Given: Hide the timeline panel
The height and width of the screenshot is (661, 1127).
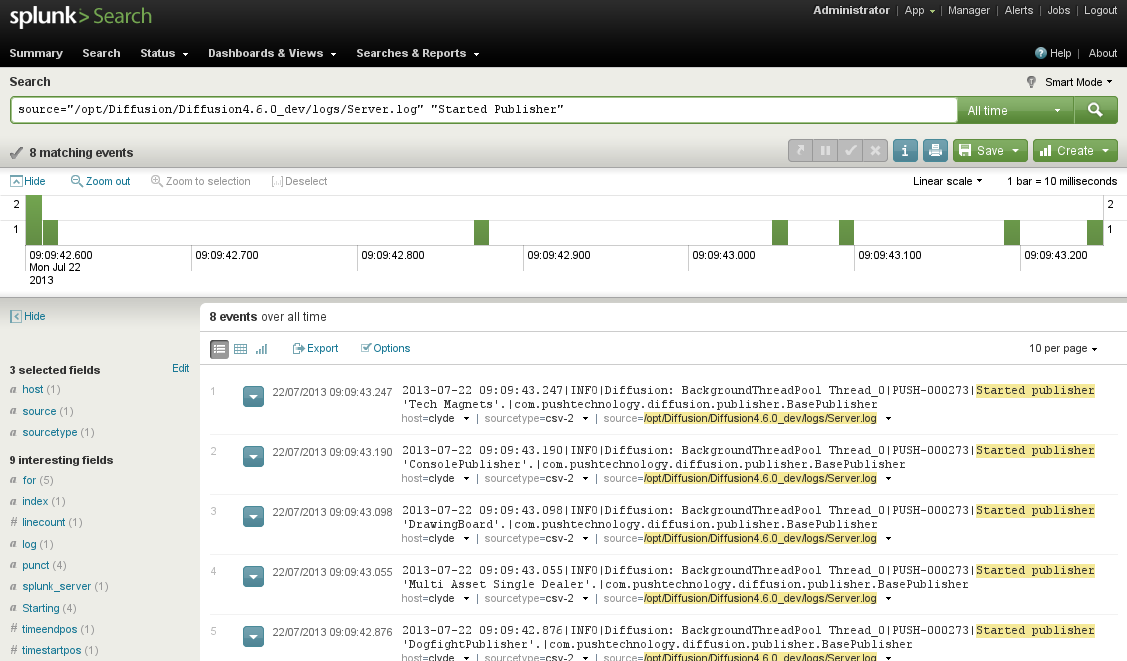Looking at the screenshot, I should (28, 181).
